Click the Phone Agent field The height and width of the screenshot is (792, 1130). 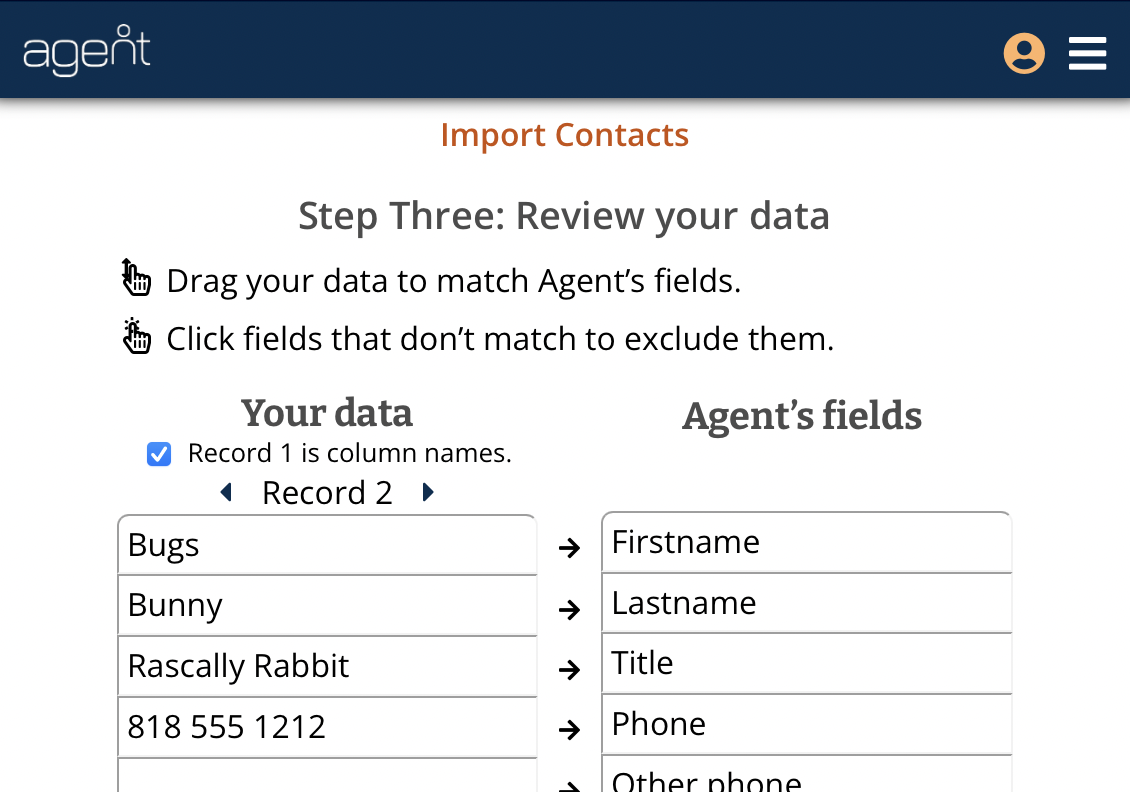[806, 724]
